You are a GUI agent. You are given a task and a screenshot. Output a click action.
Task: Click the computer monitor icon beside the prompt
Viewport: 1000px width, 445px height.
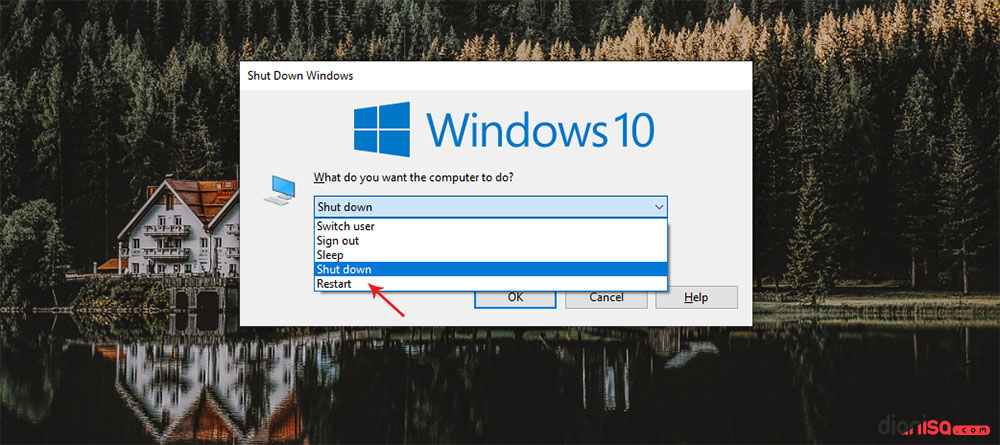pos(279,190)
